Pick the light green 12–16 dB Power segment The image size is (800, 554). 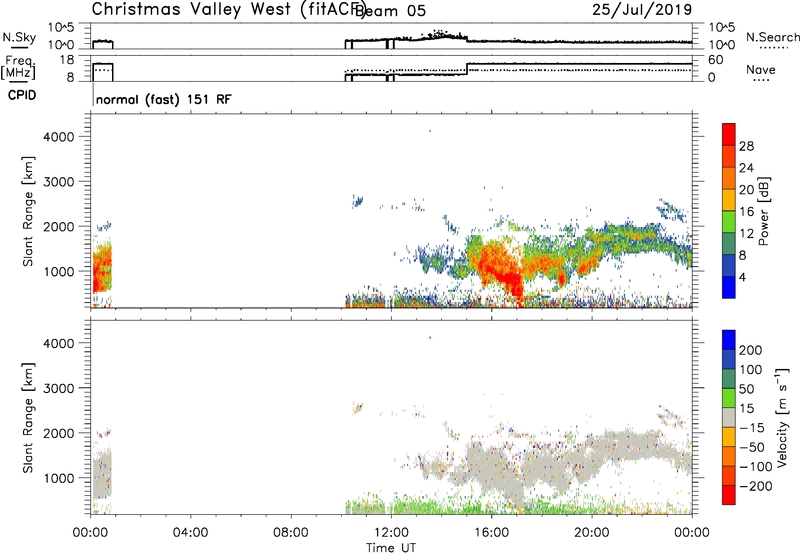pyautogui.click(x=729, y=221)
